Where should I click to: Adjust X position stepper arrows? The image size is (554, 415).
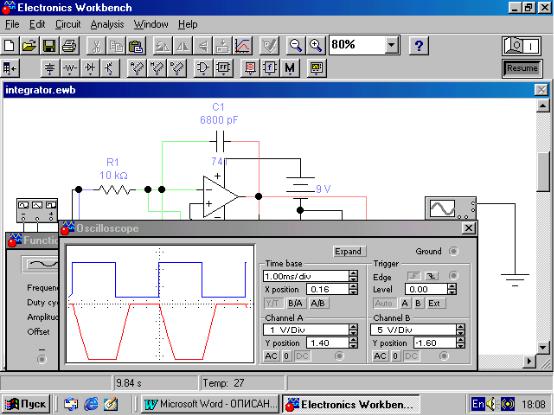click(353, 289)
